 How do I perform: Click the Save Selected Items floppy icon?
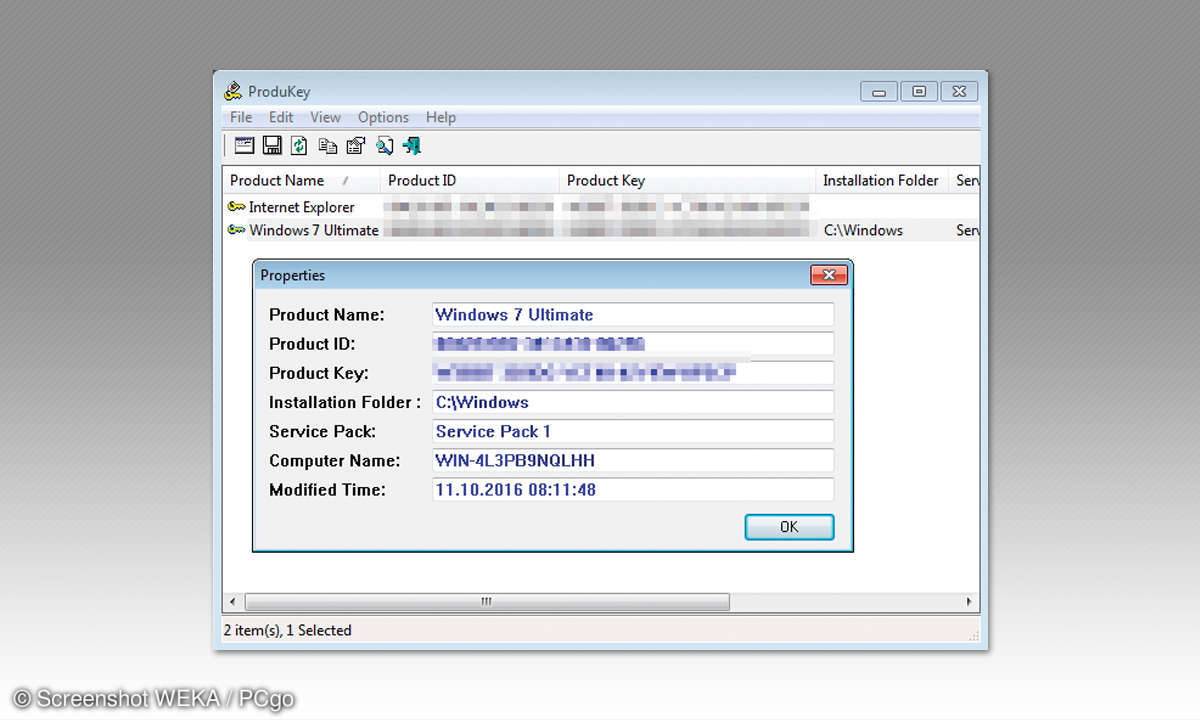point(272,146)
